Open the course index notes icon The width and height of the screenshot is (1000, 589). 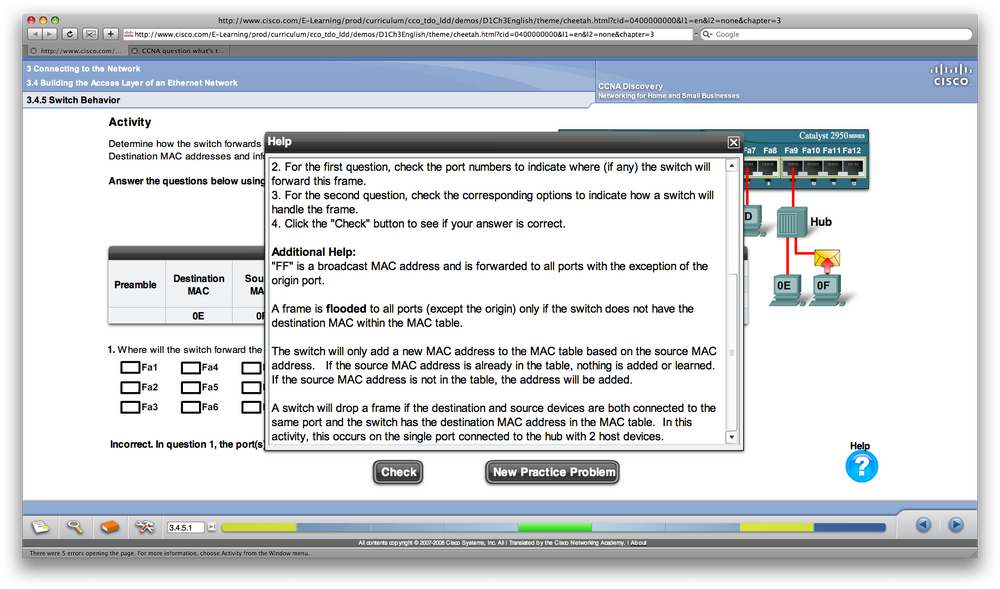tap(40, 527)
